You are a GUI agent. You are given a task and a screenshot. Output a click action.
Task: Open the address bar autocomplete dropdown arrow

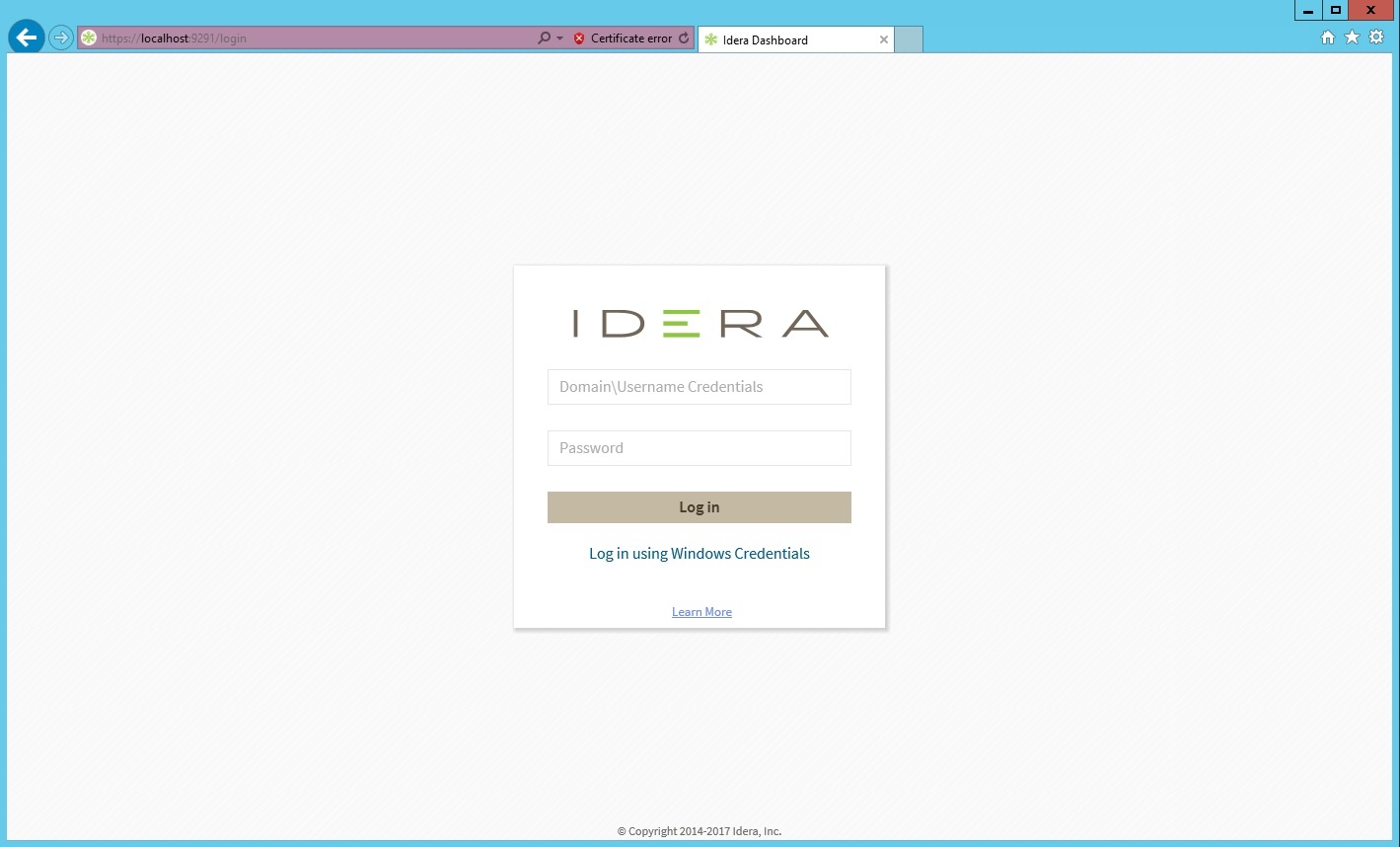click(x=559, y=38)
